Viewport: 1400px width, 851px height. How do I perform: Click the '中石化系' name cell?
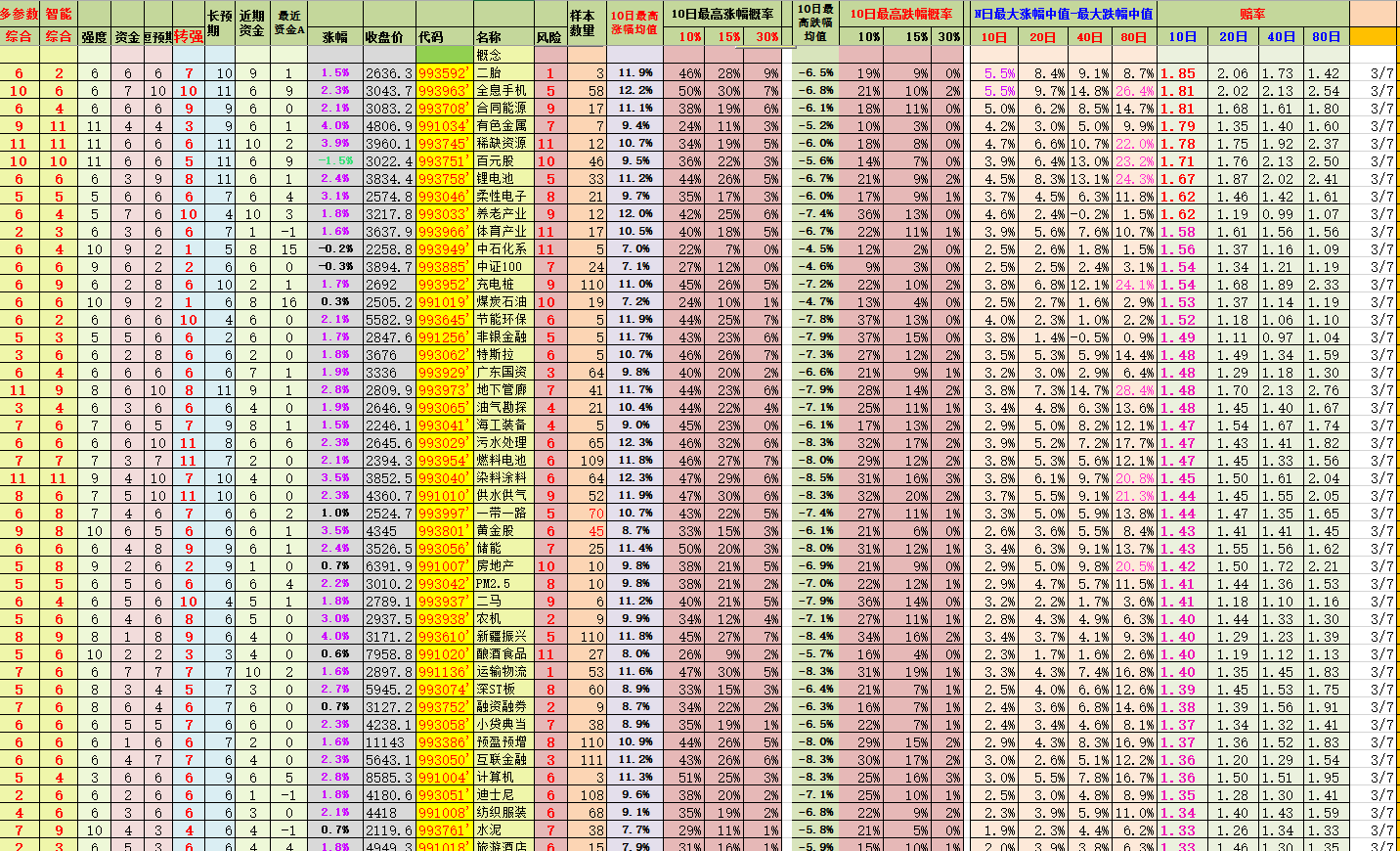[x=503, y=249]
